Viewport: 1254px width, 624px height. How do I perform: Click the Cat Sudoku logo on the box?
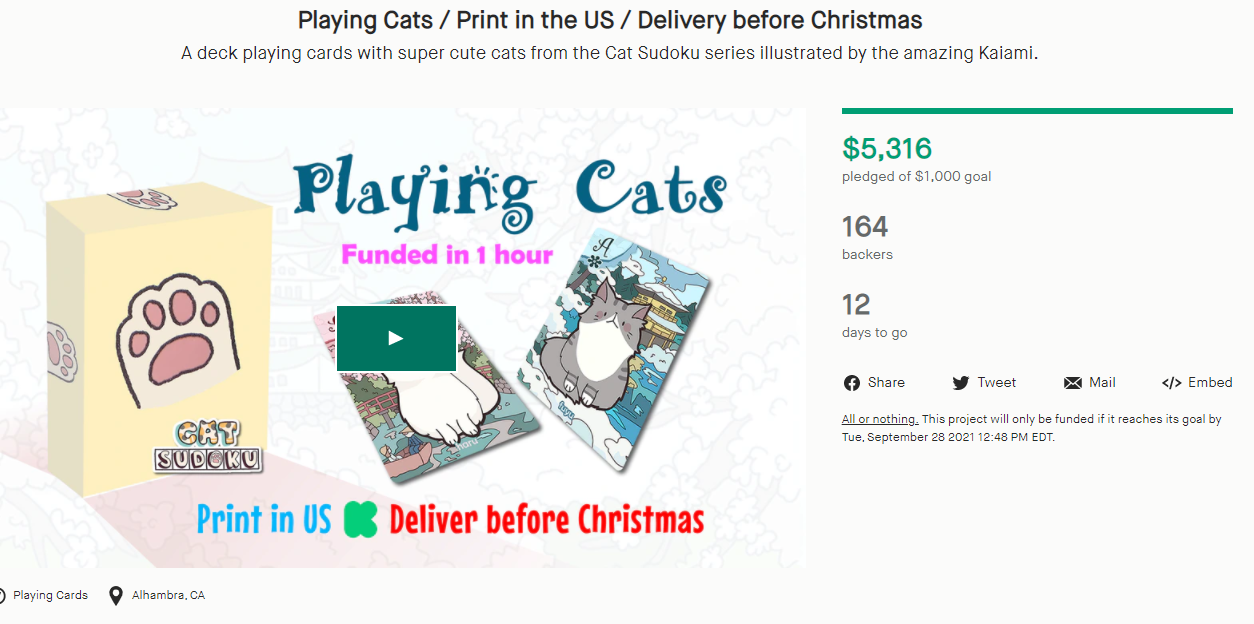(208, 446)
